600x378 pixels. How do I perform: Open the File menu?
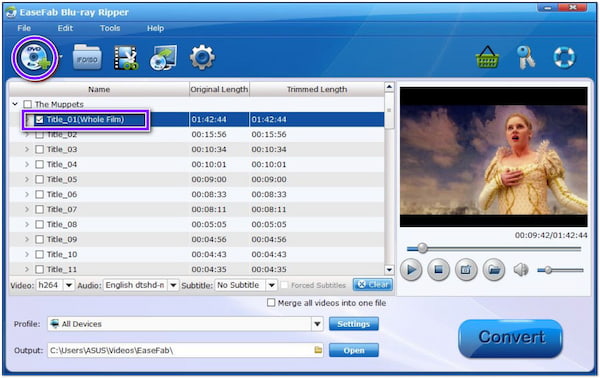click(x=24, y=28)
